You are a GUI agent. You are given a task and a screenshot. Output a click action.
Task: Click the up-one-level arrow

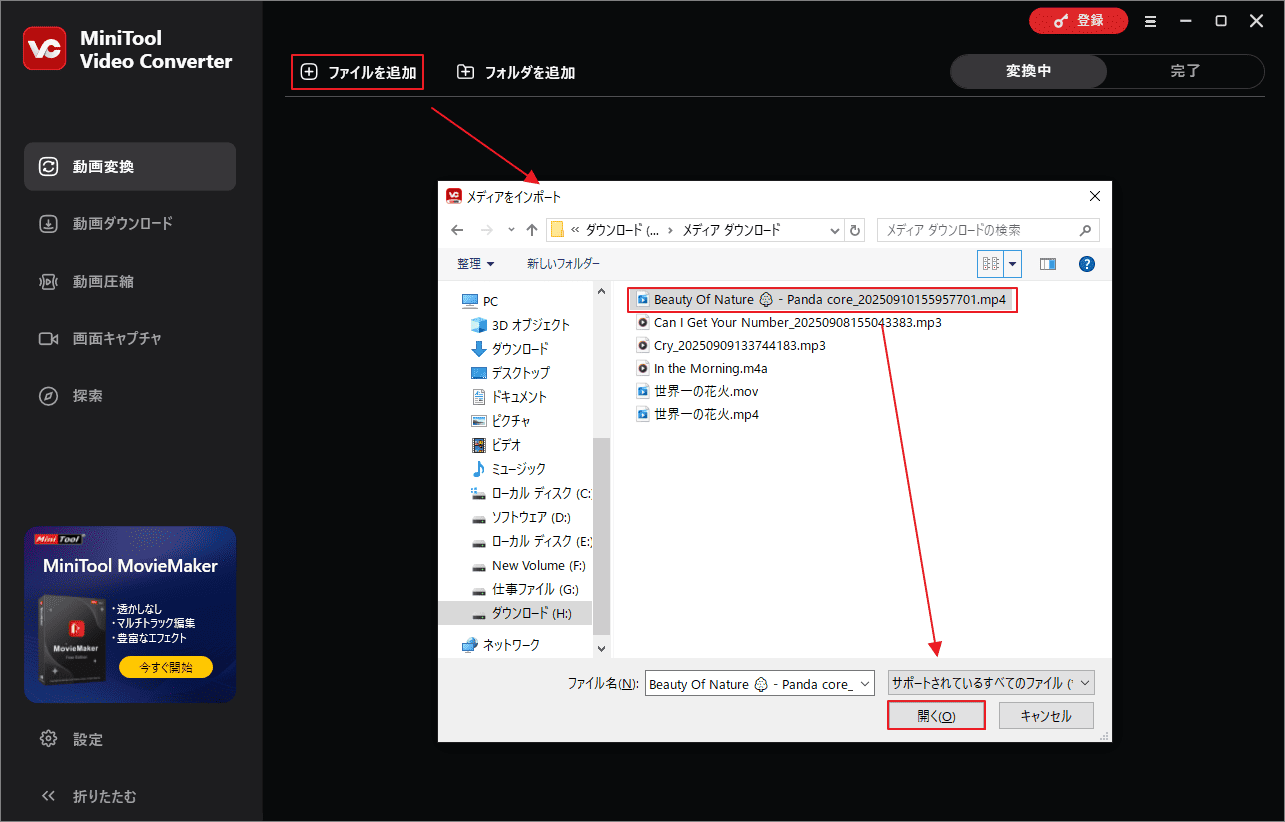click(x=532, y=230)
